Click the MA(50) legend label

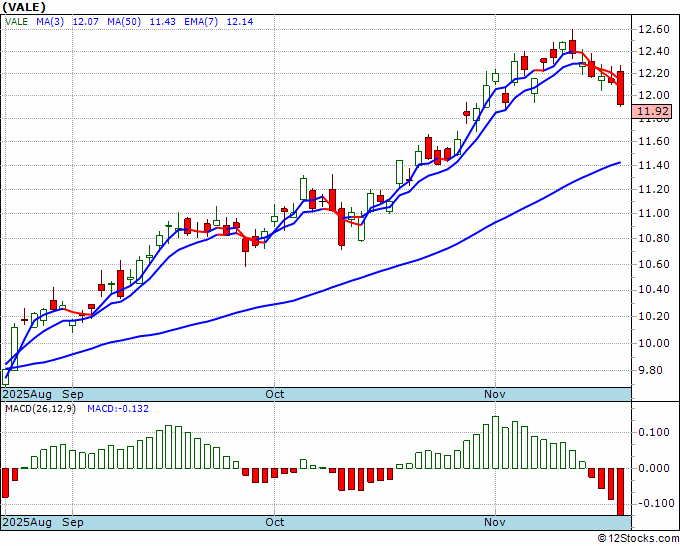[124, 22]
